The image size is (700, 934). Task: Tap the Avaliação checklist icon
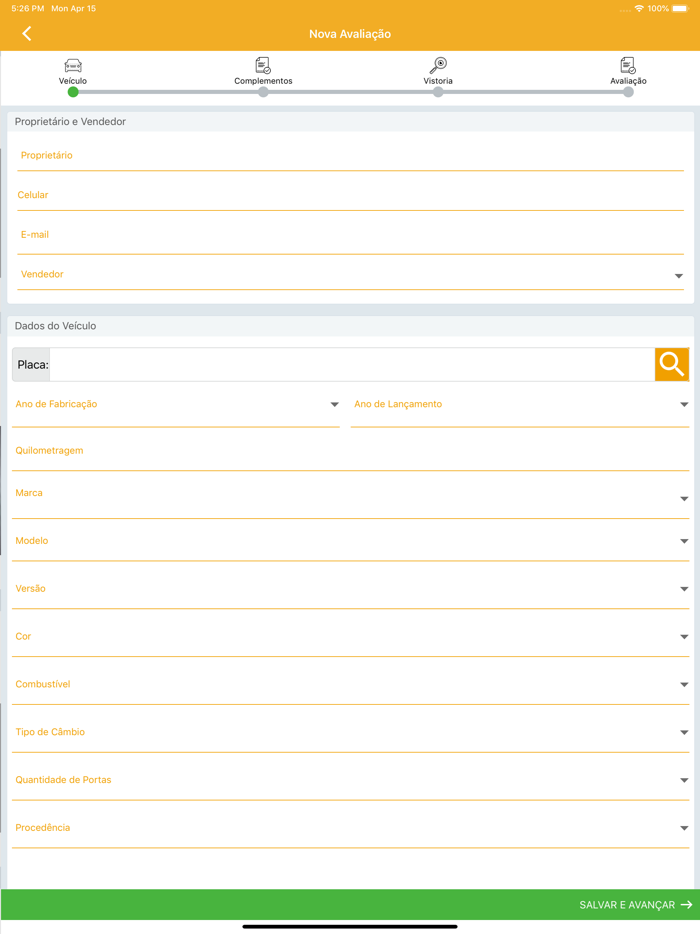[x=628, y=66]
